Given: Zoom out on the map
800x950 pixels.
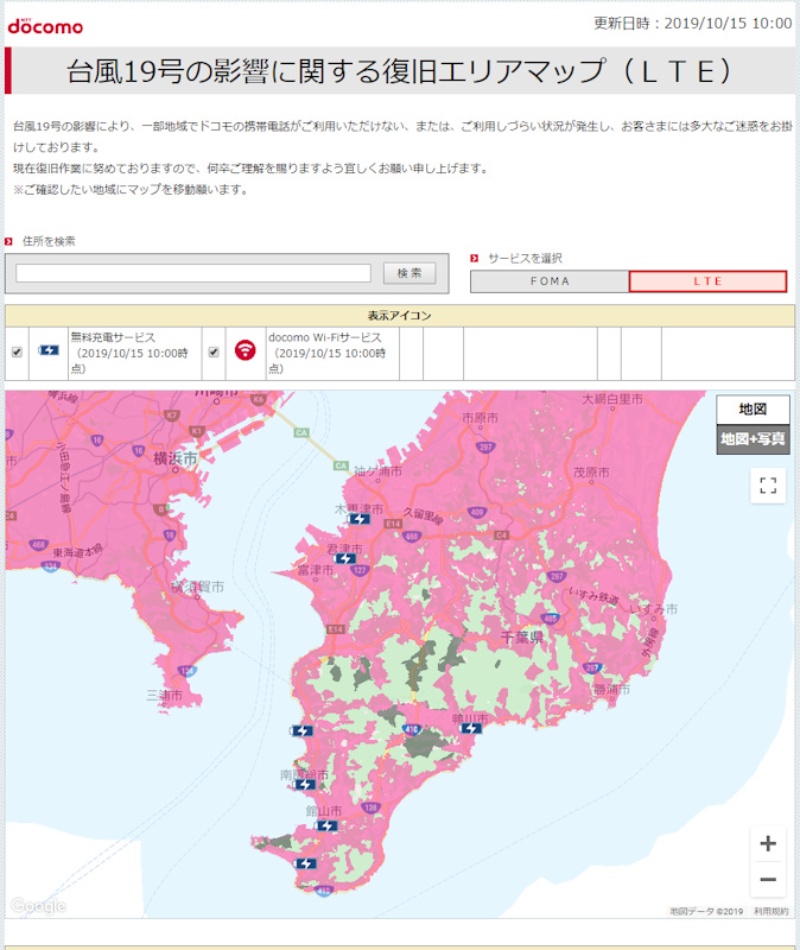Looking at the screenshot, I should (x=767, y=879).
